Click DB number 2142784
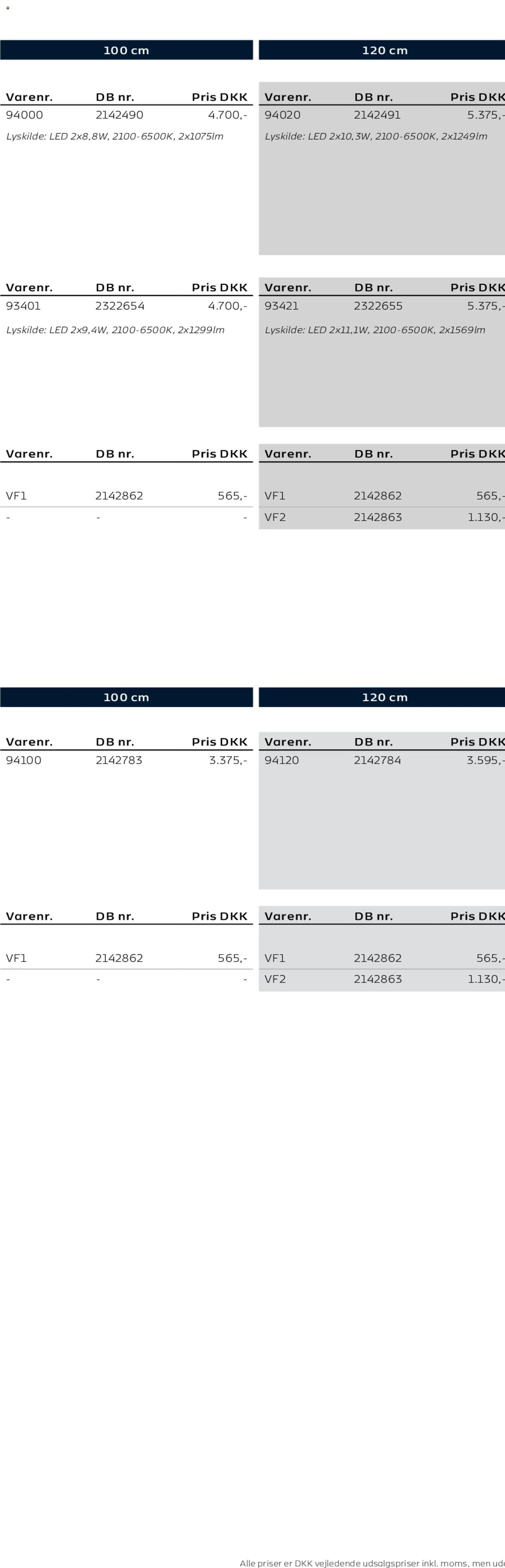 [378, 760]
